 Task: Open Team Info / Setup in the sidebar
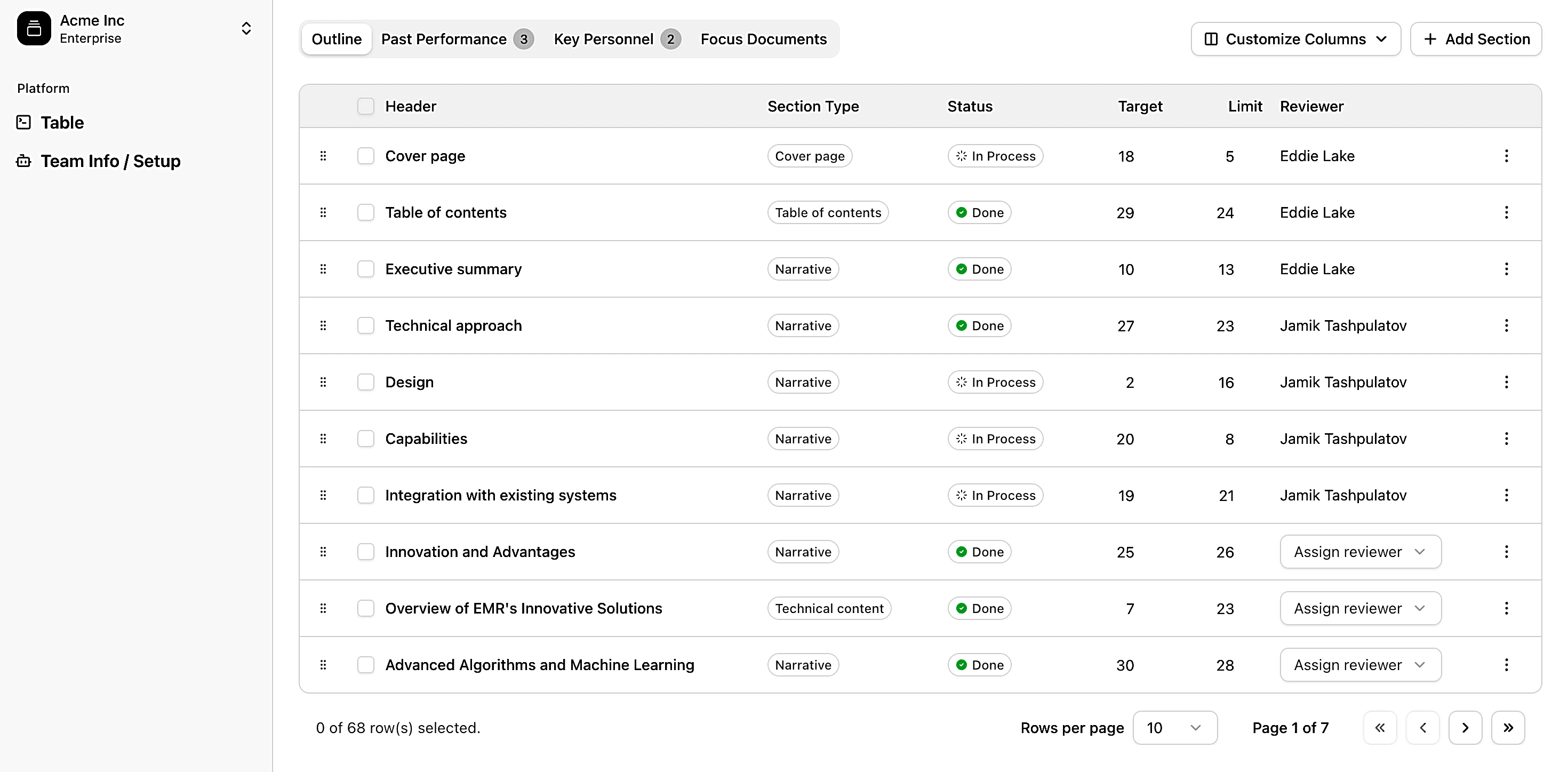pyautogui.click(x=109, y=161)
